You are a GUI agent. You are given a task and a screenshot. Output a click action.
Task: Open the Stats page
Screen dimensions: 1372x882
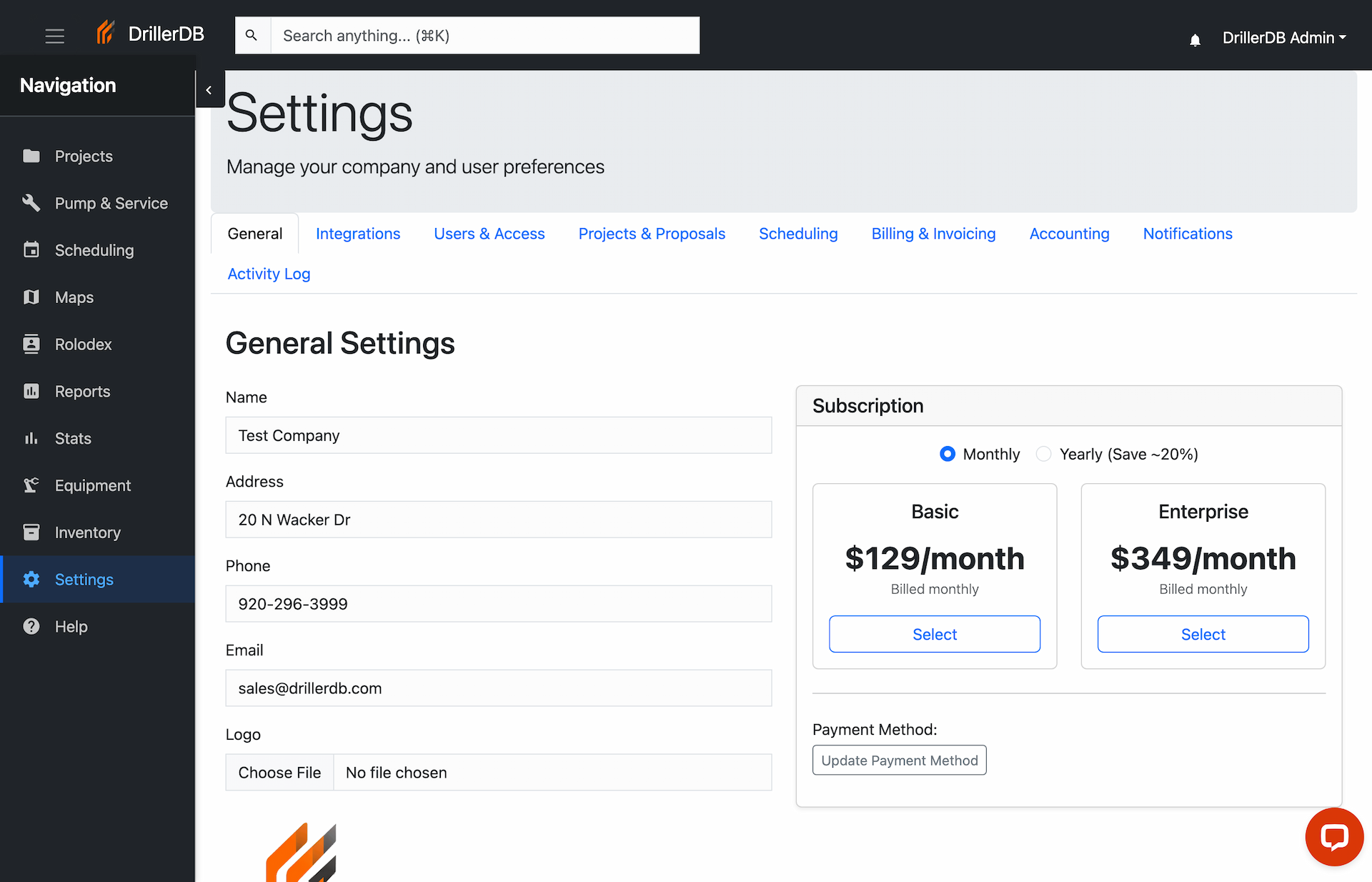click(73, 438)
